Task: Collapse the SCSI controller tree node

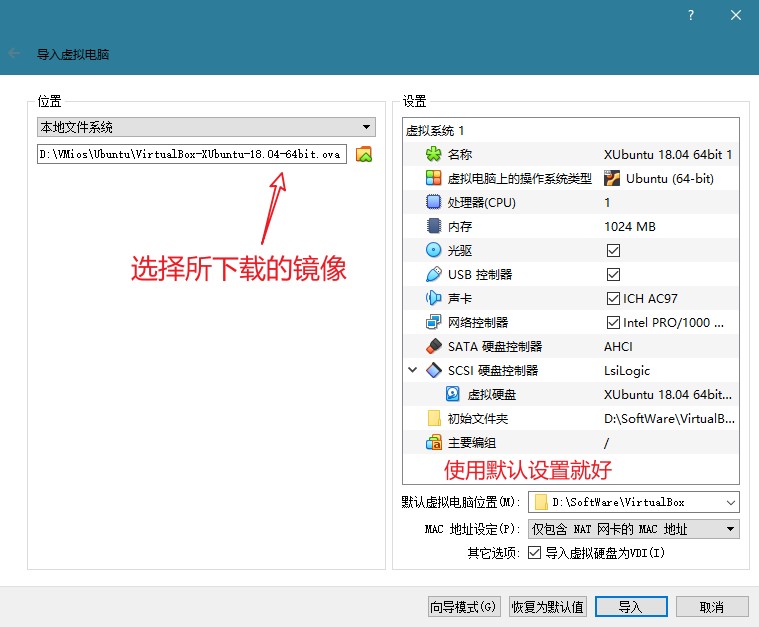Action: 412,370
